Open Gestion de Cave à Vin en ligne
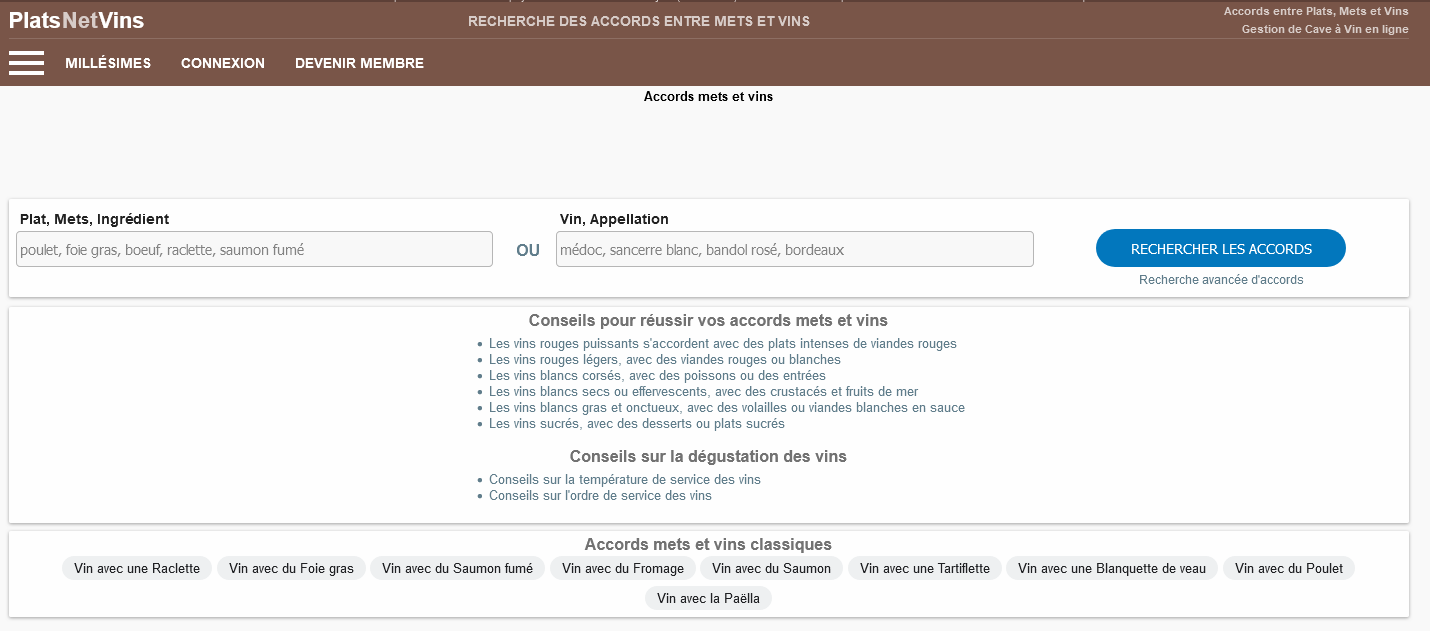Screen dimensions: 1430x631 (1324, 29)
